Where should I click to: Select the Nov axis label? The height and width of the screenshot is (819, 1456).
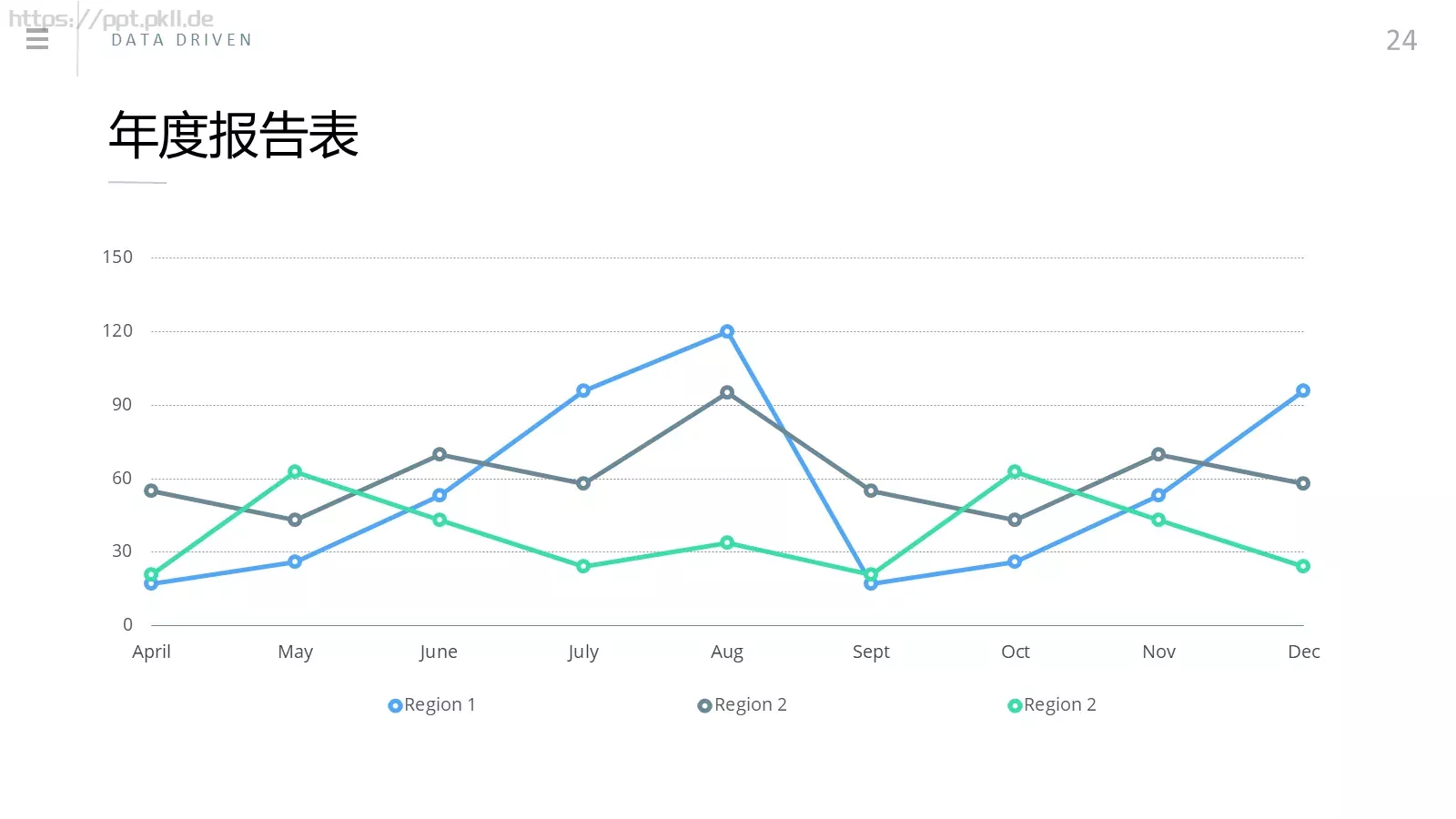click(1159, 652)
